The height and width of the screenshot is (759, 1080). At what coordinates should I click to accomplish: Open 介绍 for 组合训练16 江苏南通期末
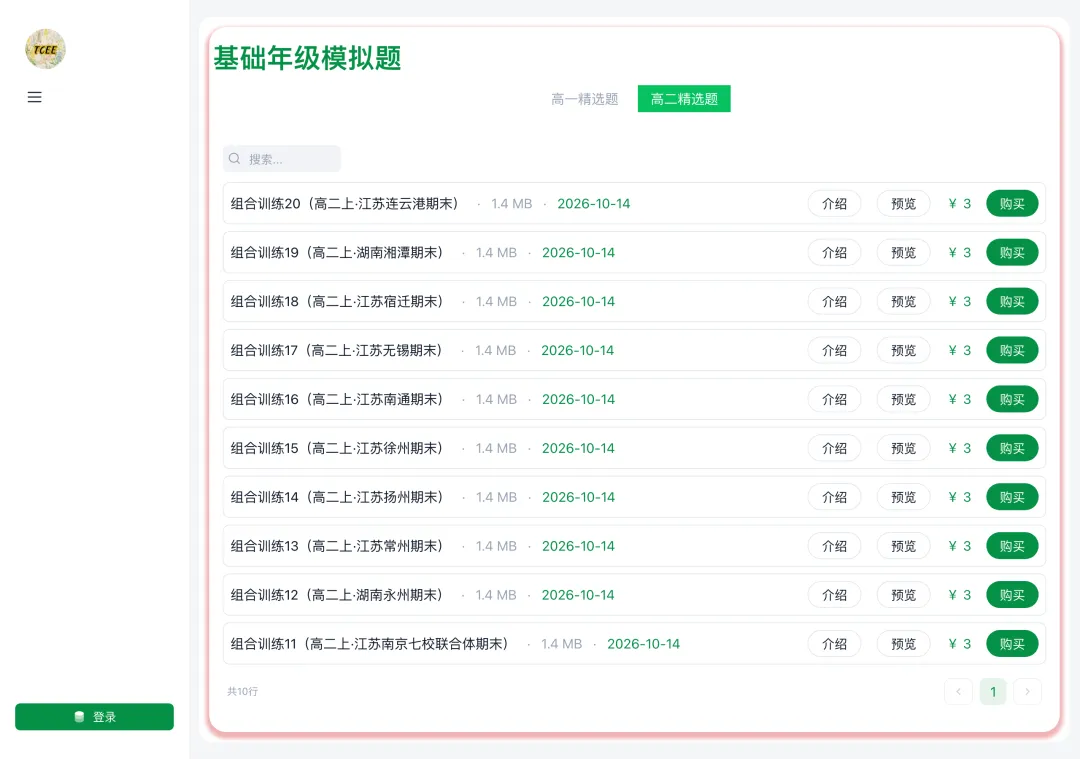click(x=834, y=399)
